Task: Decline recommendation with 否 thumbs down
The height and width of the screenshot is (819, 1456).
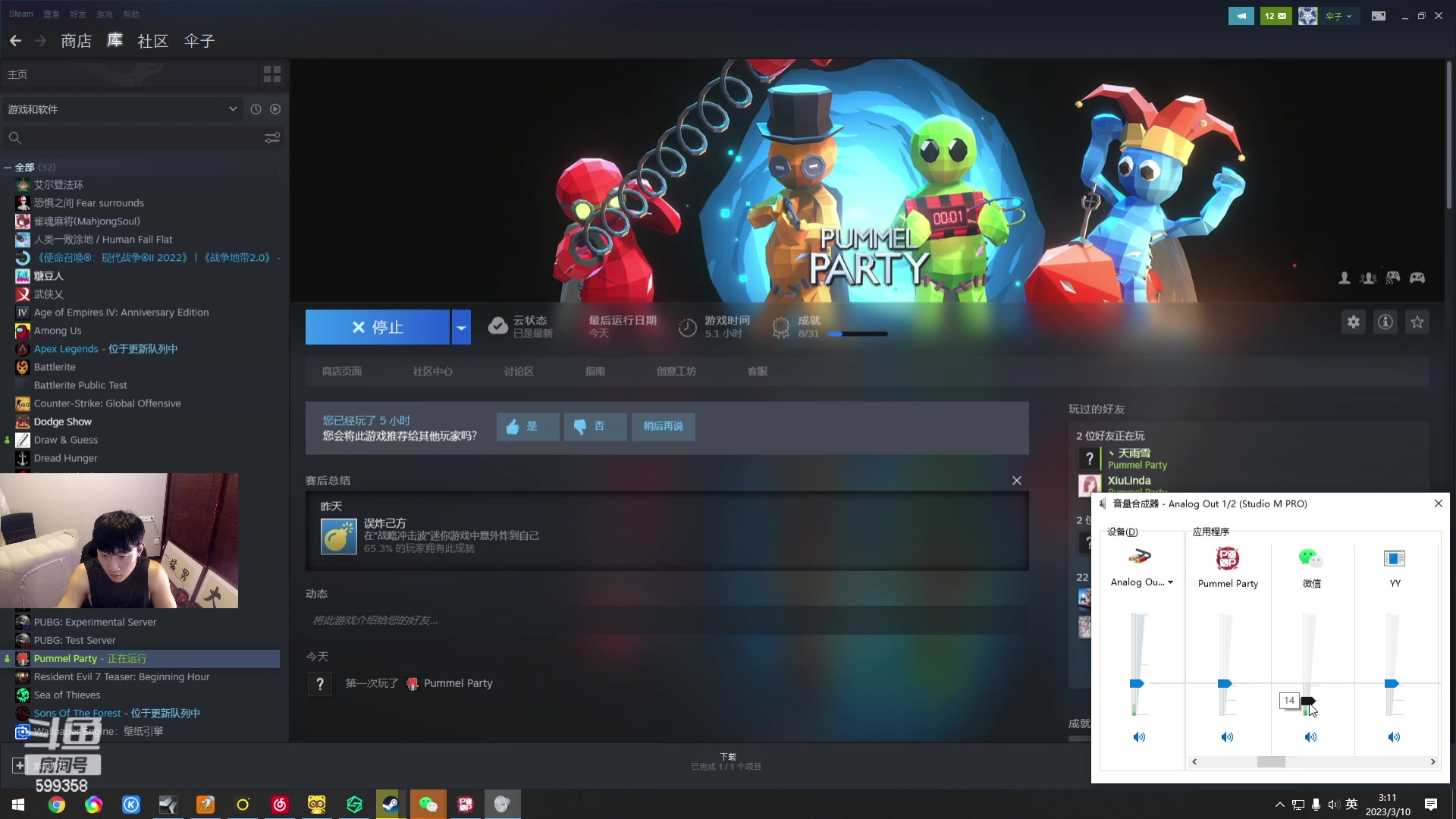Action: pyautogui.click(x=595, y=427)
